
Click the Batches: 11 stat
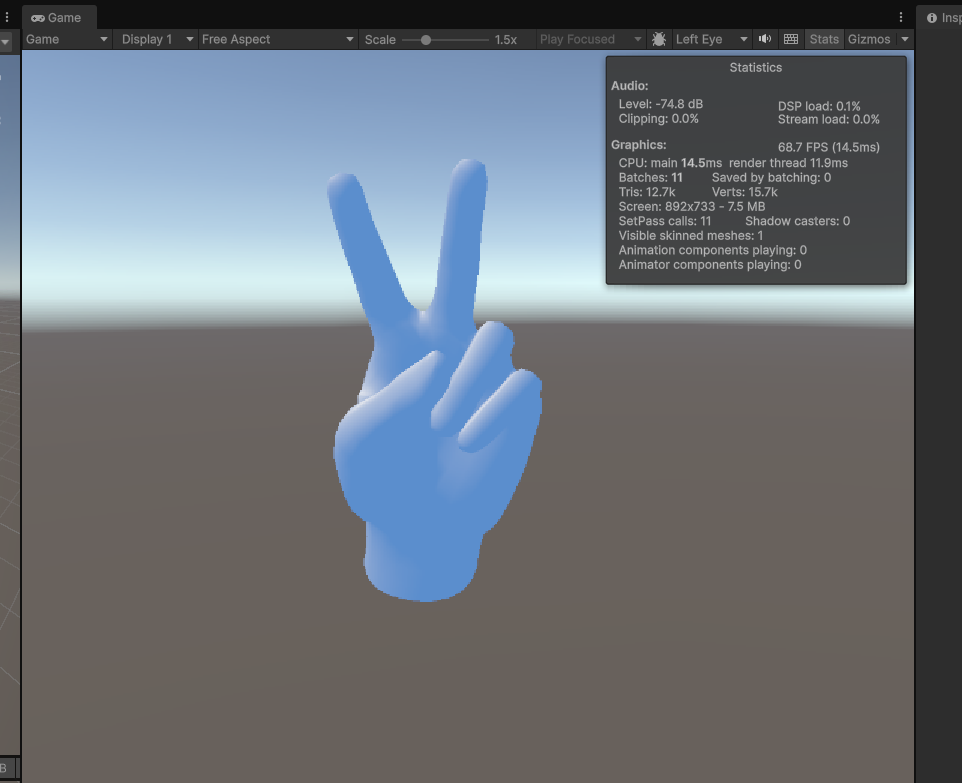(x=650, y=178)
